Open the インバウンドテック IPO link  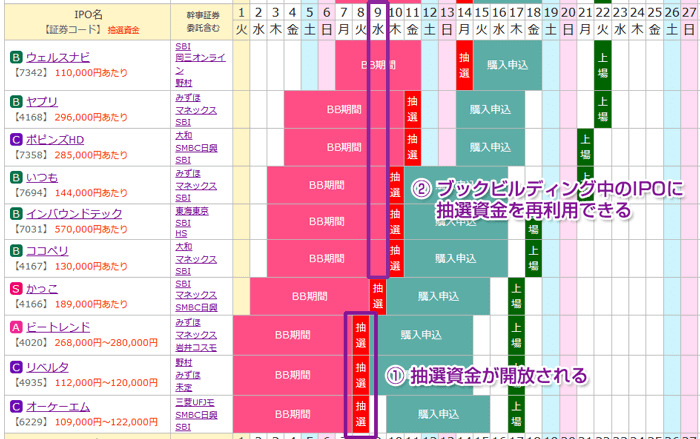click(x=74, y=214)
